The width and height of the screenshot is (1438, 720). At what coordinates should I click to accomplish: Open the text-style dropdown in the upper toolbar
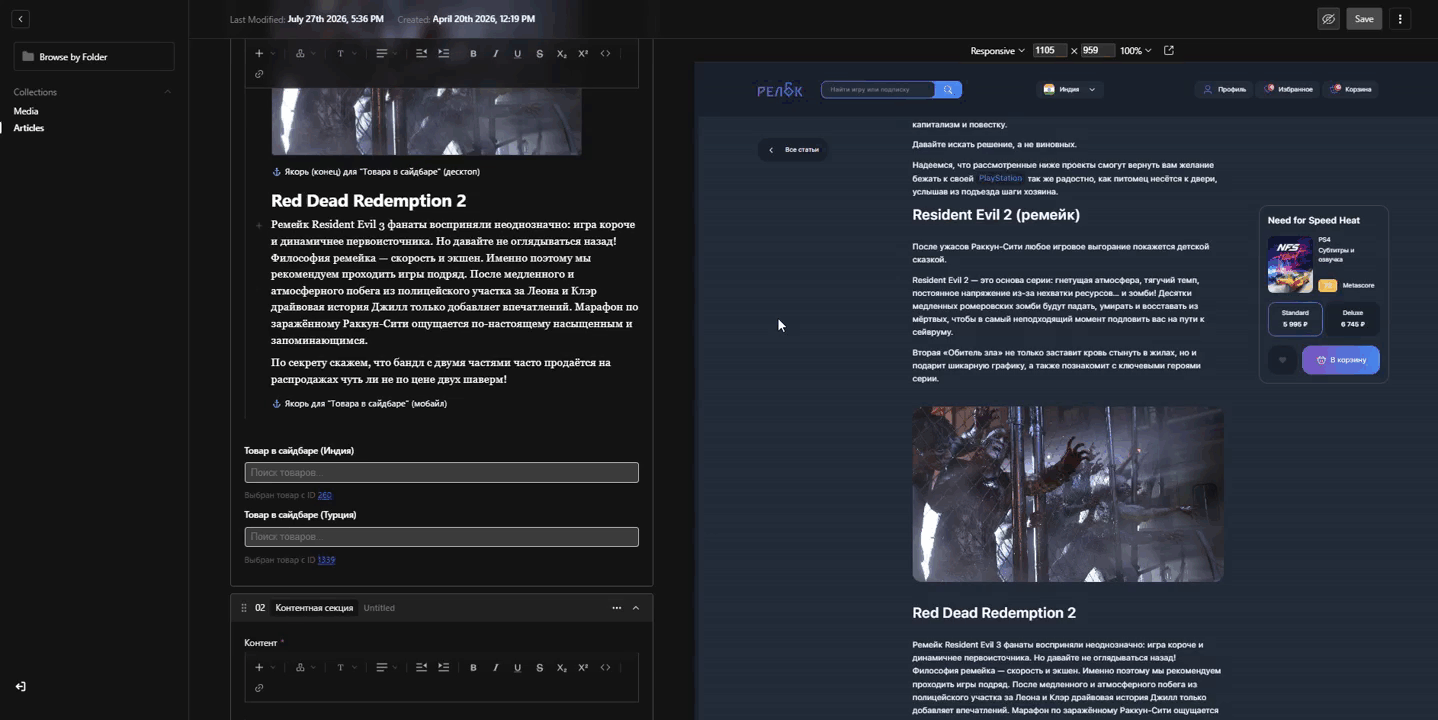(x=346, y=53)
